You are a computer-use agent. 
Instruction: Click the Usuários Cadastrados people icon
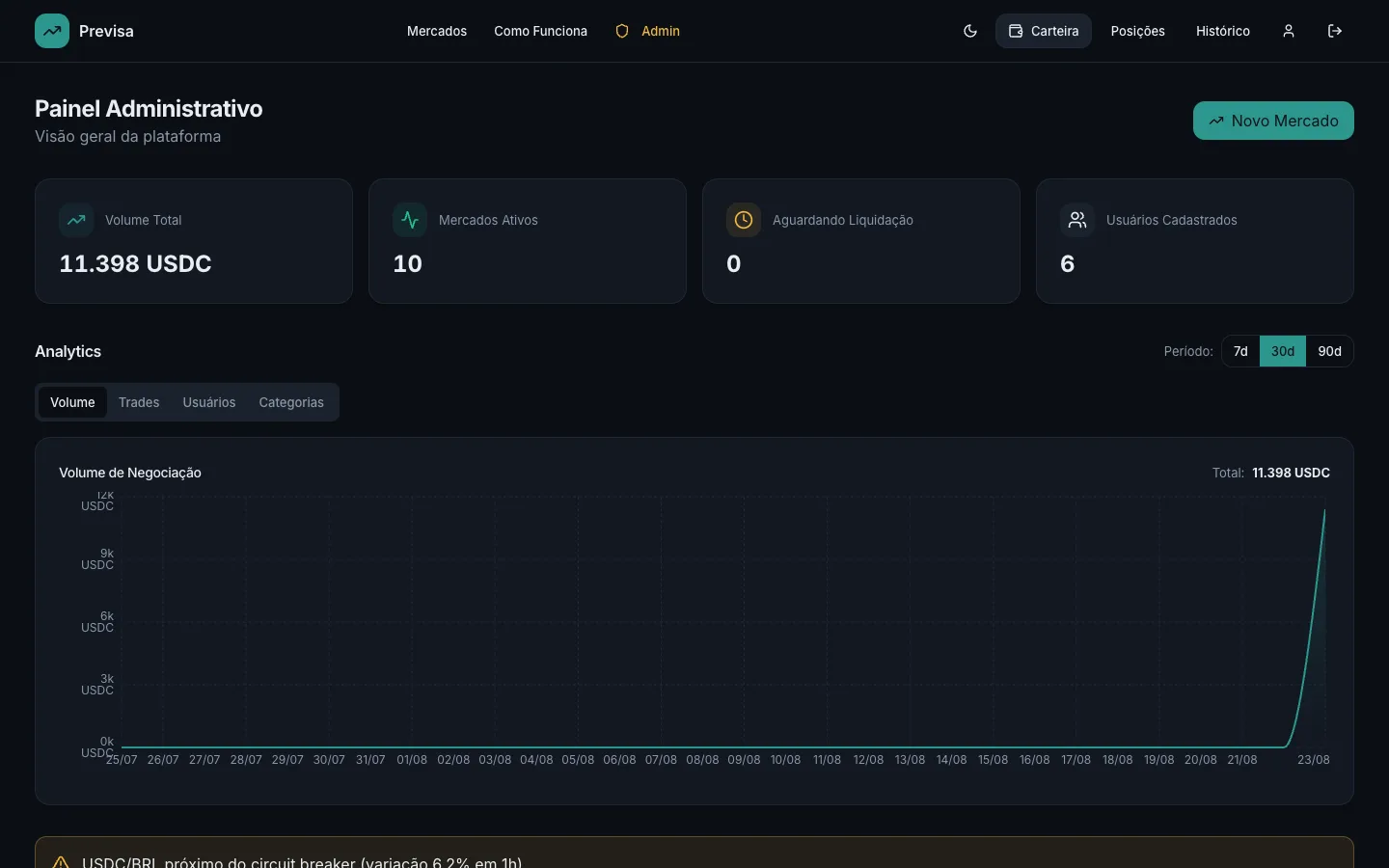(x=1077, y=220)
